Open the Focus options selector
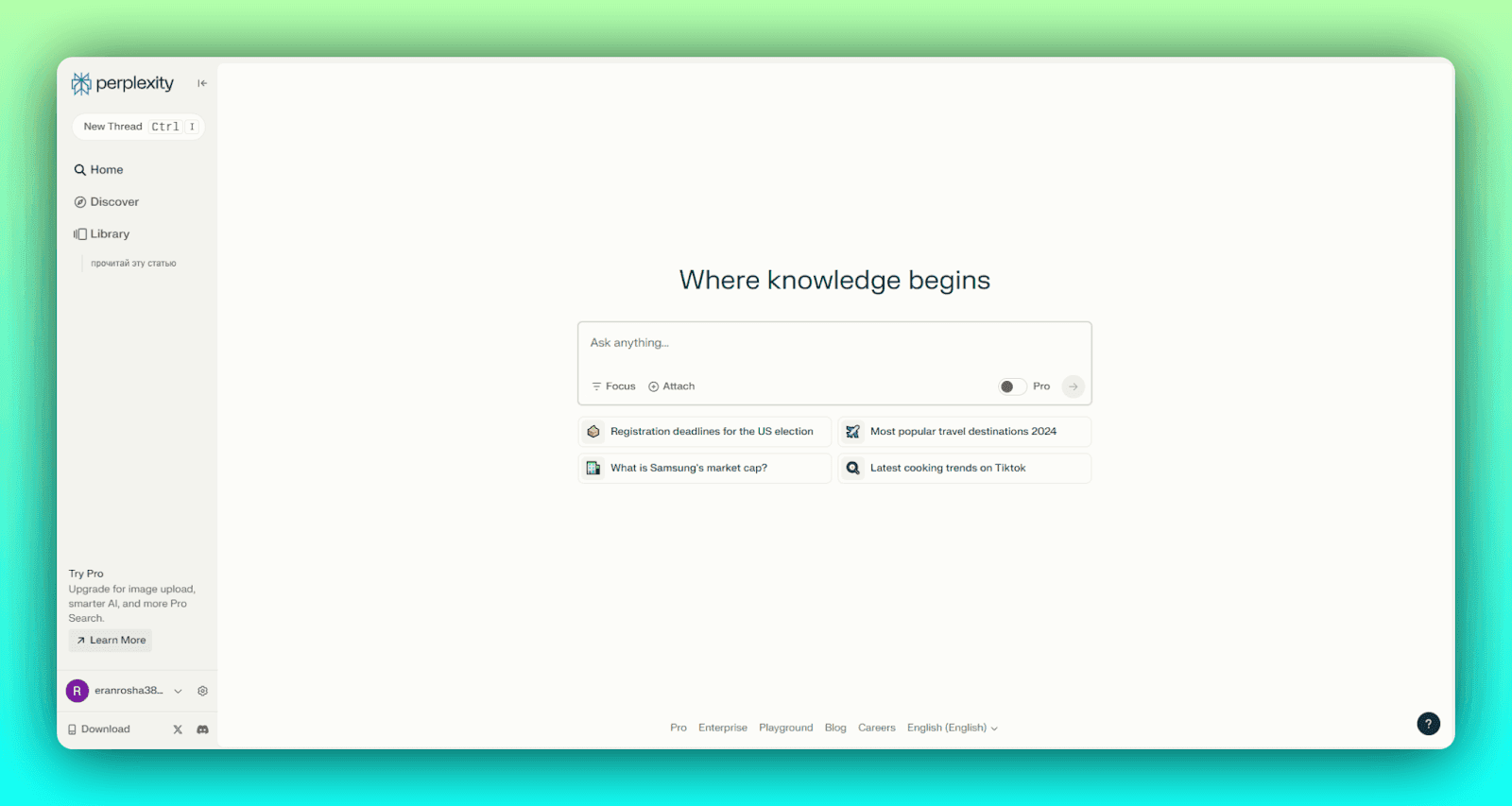This screenshot has height=806, width=1512. pos(613,386)
